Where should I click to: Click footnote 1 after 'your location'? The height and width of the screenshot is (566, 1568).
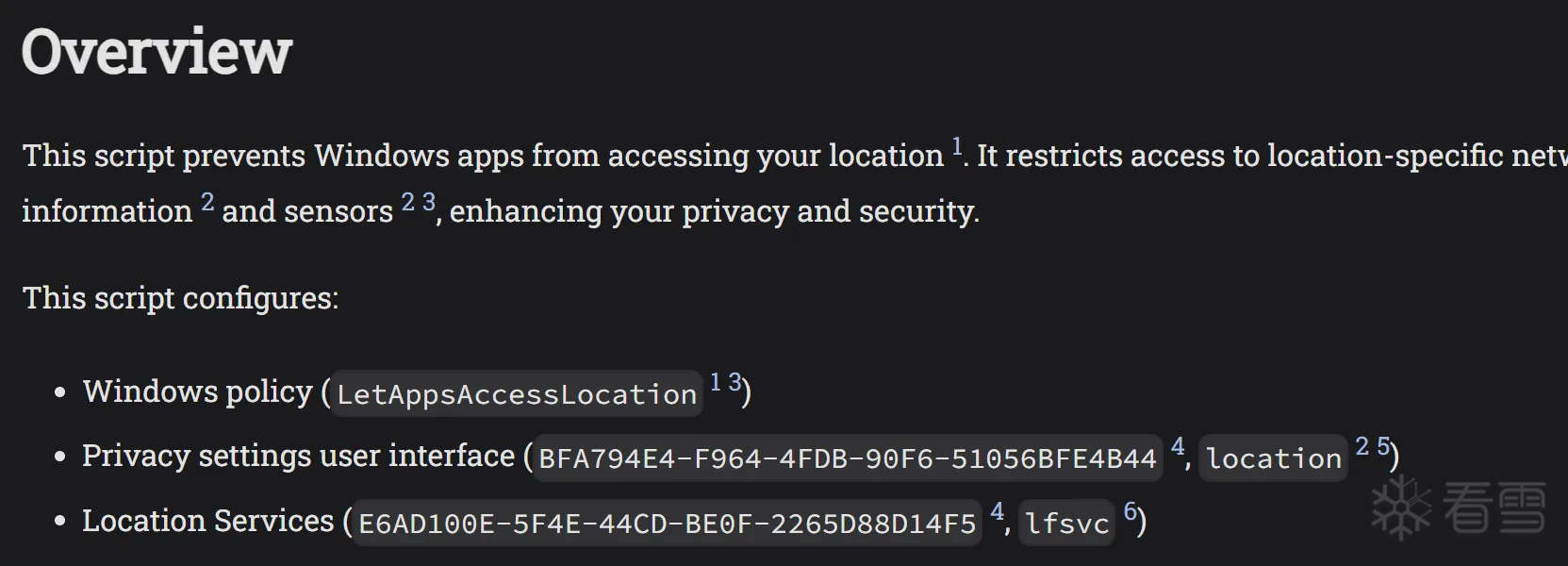pyautogui.click(x=957, y=146)
